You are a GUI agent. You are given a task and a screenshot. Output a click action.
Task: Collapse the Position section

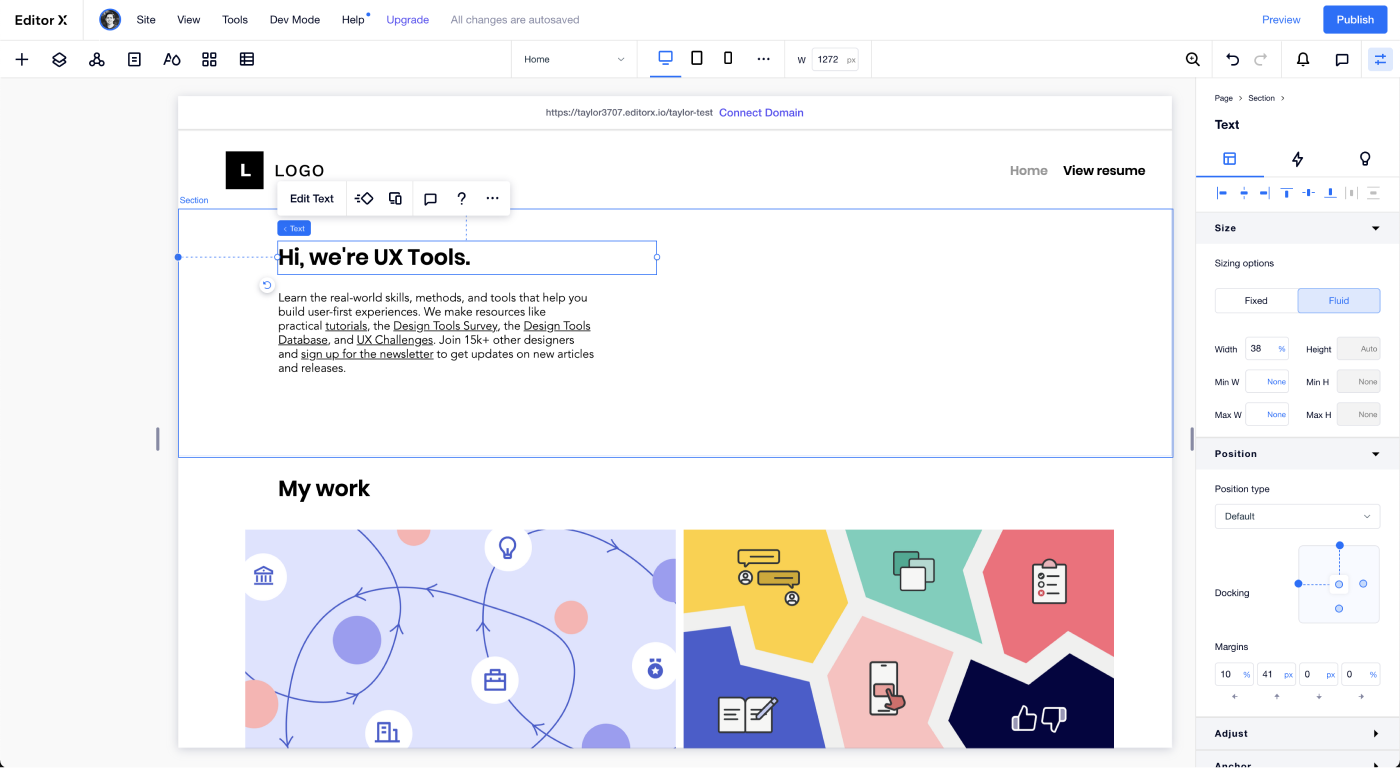[x=1376, y=454]
